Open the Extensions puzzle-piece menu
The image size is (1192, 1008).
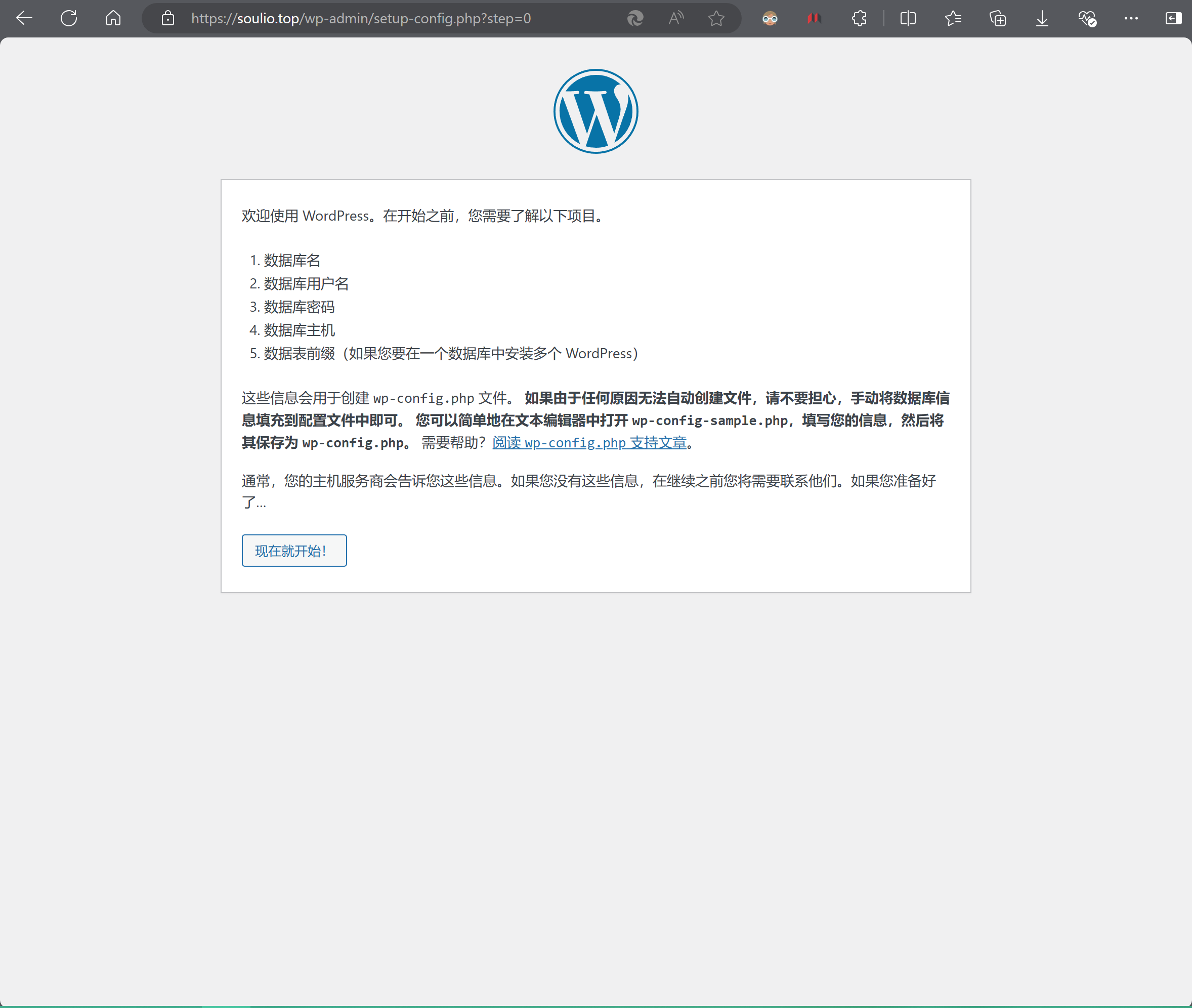click(858, 18)
